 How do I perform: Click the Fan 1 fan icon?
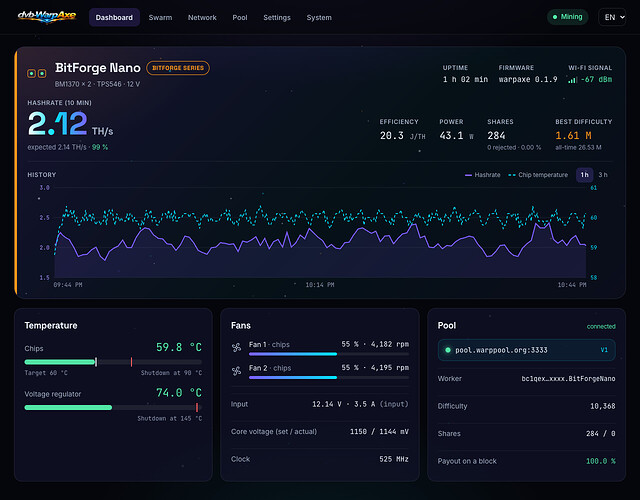coord(236,348)
